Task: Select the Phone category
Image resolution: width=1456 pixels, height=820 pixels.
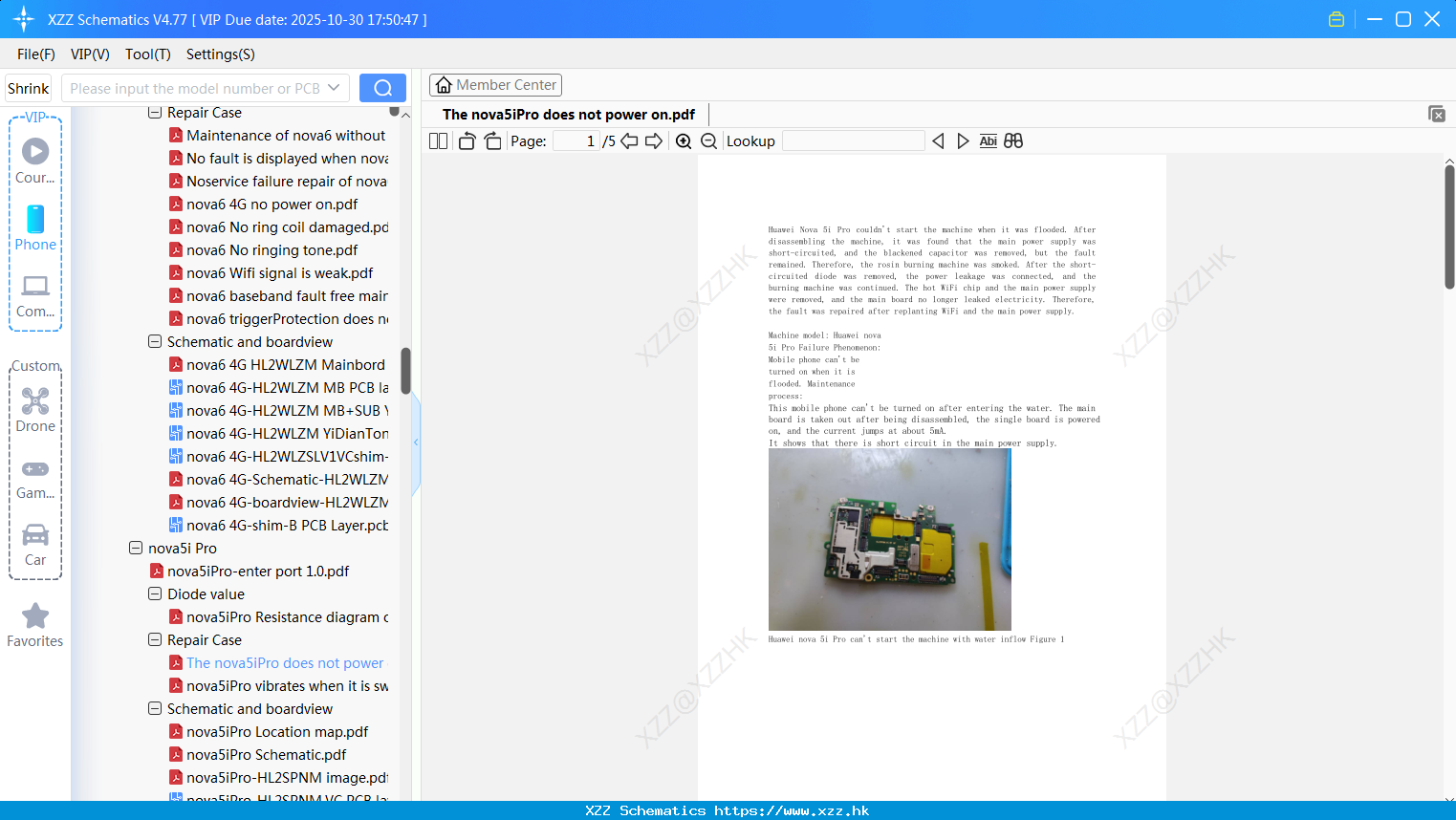Action: click(x=35, y=228)
